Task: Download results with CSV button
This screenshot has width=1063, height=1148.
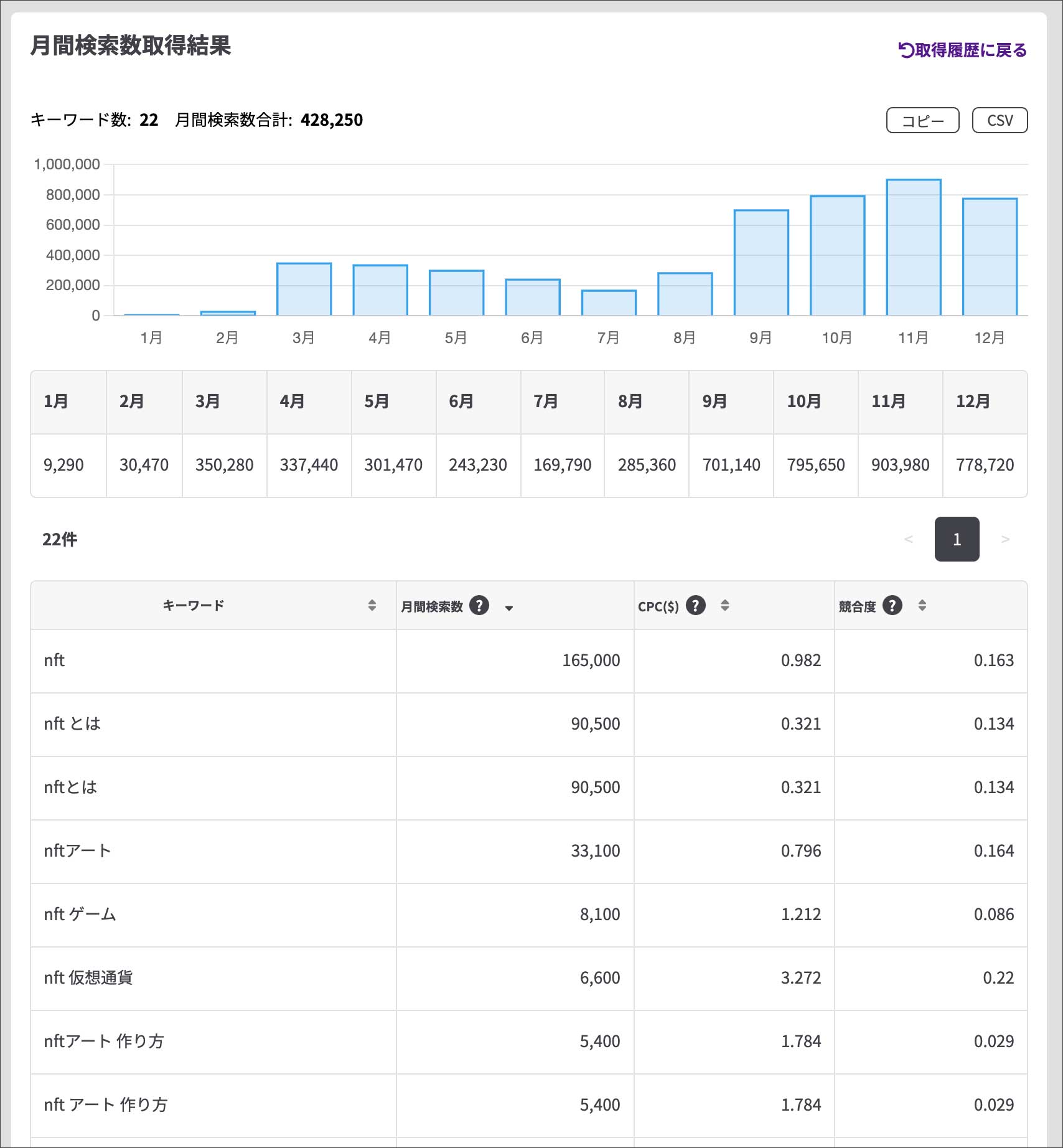Action: tap(999, 120)
